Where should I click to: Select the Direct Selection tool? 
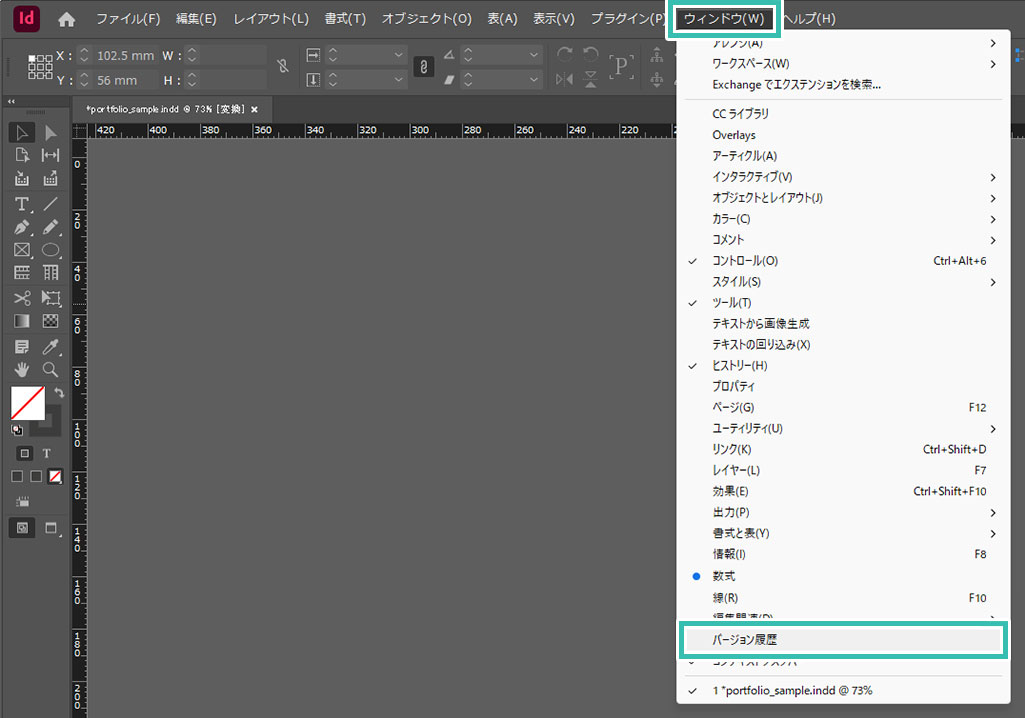click(50, 132)
